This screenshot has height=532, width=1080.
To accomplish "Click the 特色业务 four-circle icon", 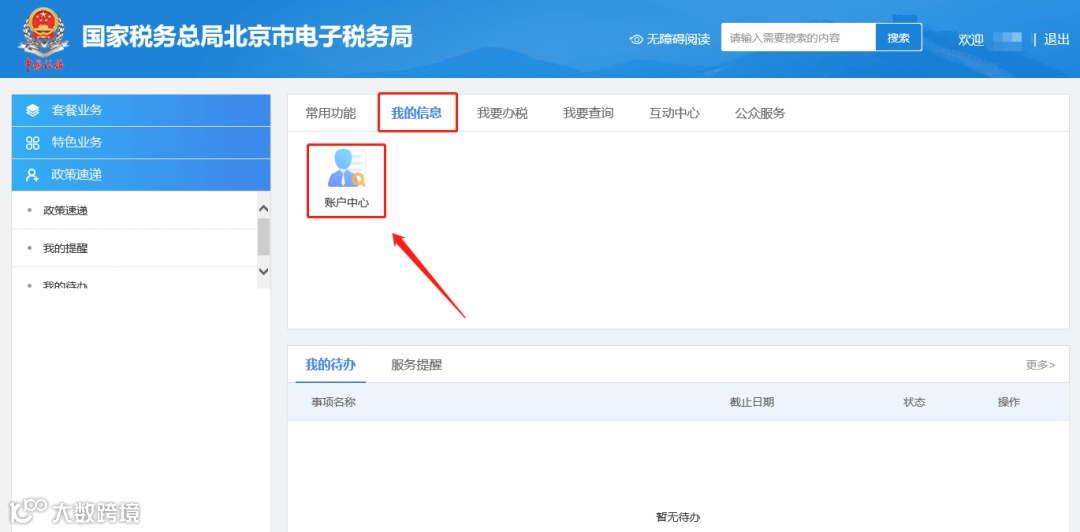I will pyautogui.click(x=32, y=143).
